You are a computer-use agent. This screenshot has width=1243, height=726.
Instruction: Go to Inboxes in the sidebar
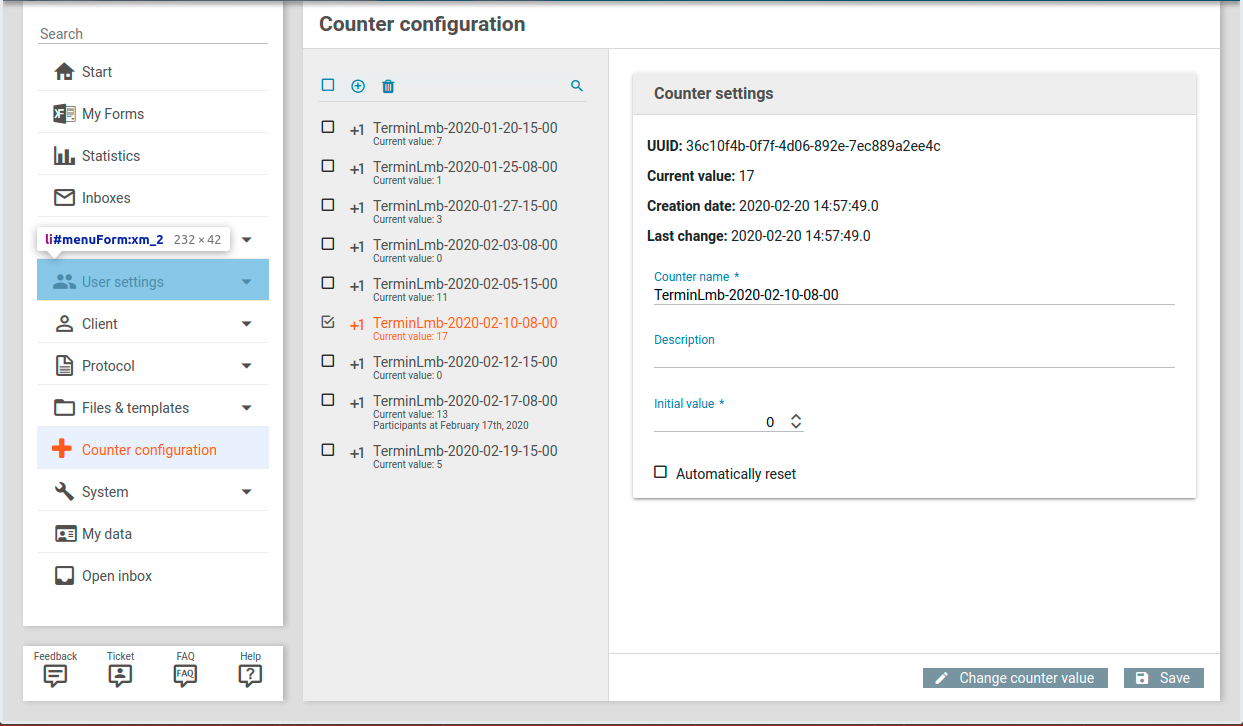(x=106, y=198)
